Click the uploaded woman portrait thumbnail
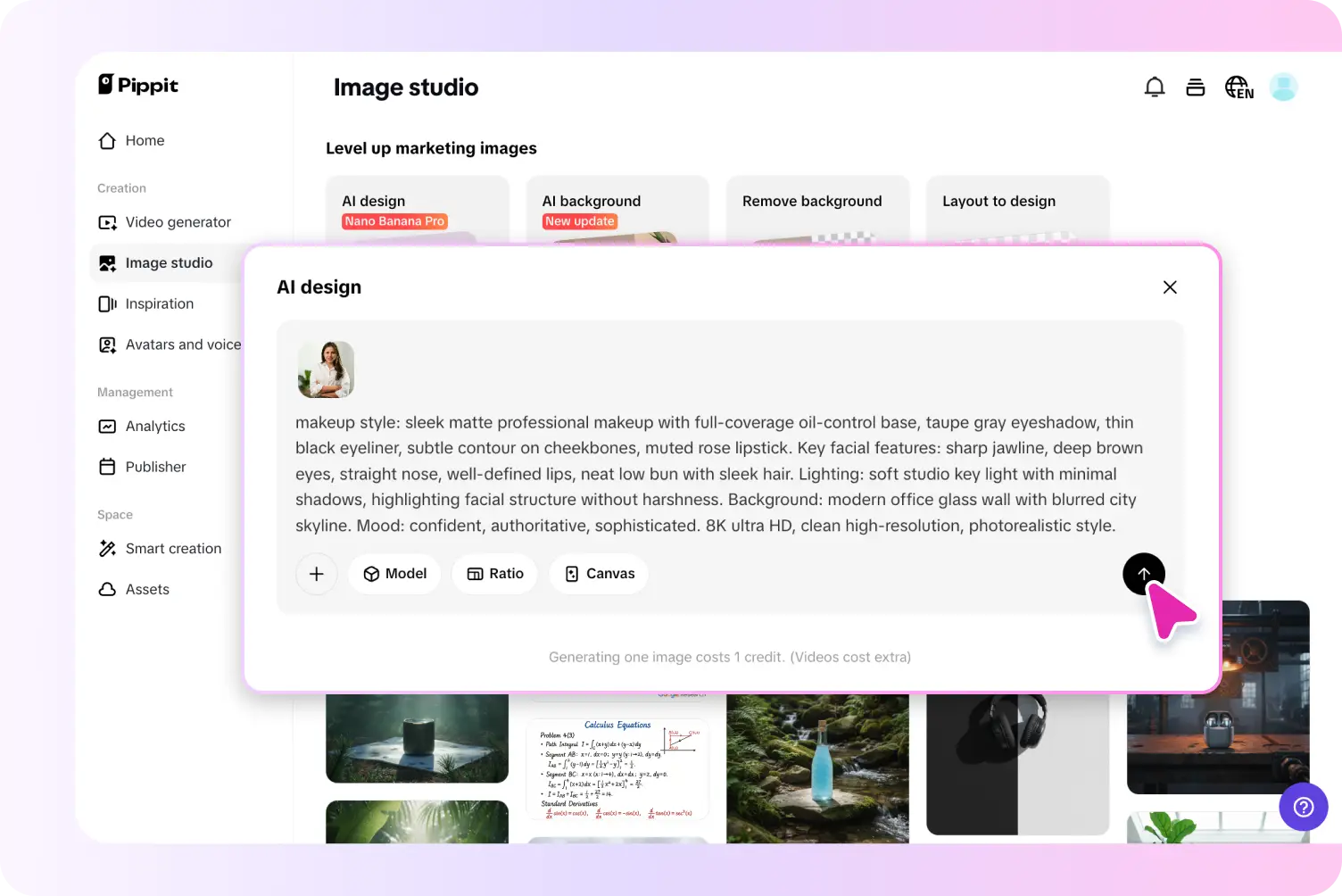Image resolution: width=1342 pixels, height=896 pixels. pyautogui.click(x=326, y=369)
